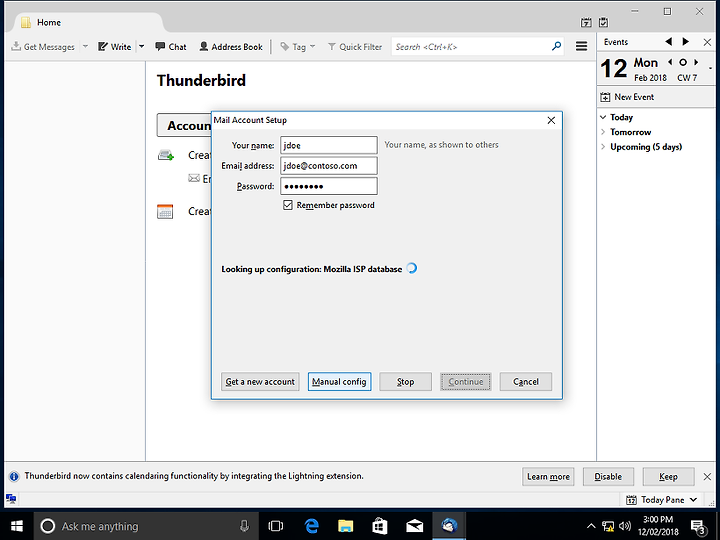Image resolution: width=720 pixels, height=540 pixels.
Task: Click the magnifier search icon
Action: point(556,46)
